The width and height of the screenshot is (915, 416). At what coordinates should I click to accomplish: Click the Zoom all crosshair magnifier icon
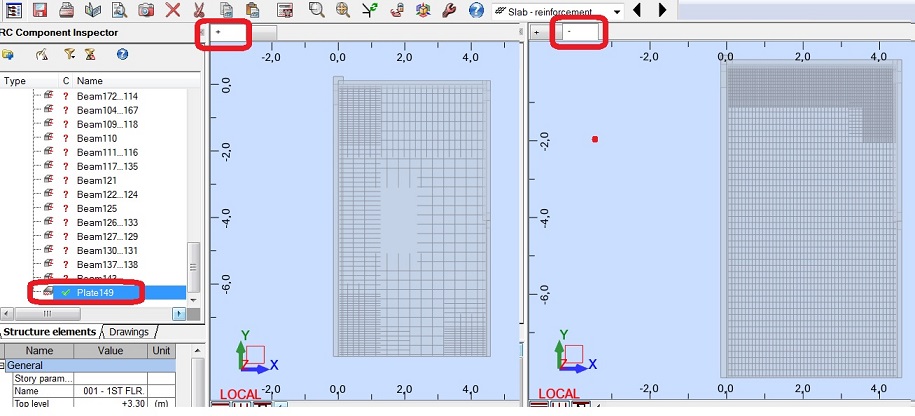tap(343, 10)
